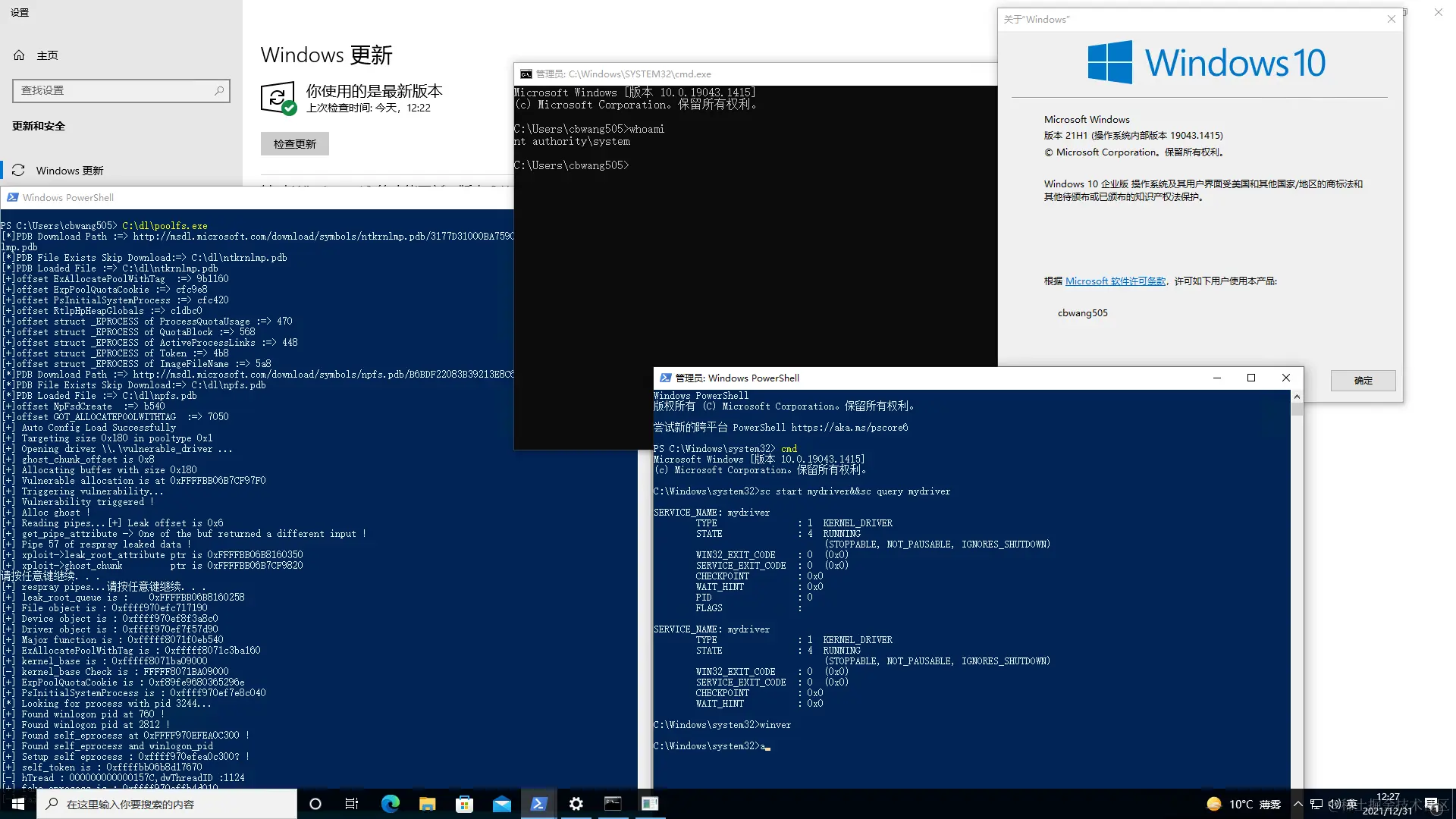
Task: Open Microsoft Store from the taskbar
Action: [x=464, y=804]
